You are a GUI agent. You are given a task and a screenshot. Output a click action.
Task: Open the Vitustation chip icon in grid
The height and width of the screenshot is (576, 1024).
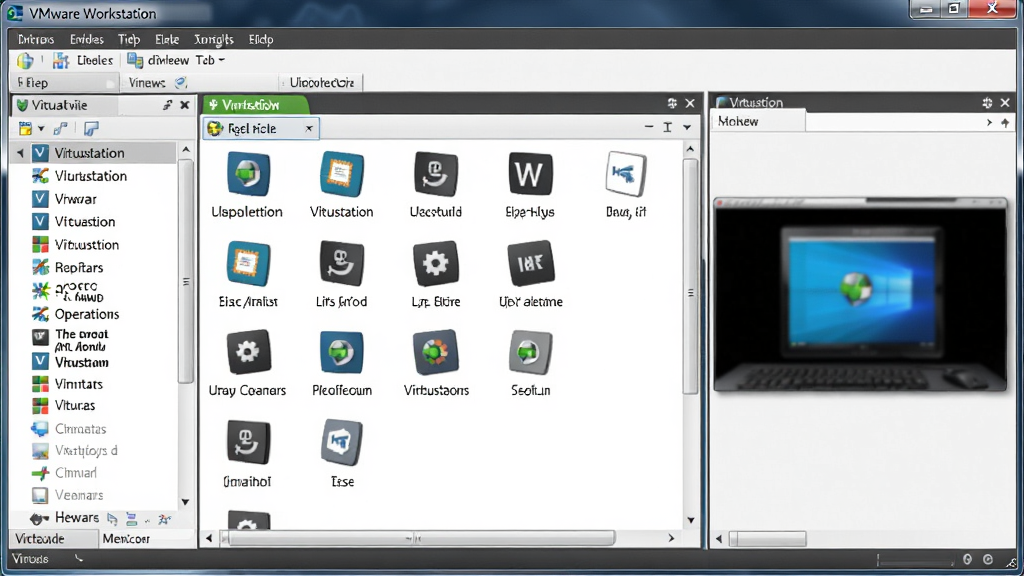(x=342, y=174)
